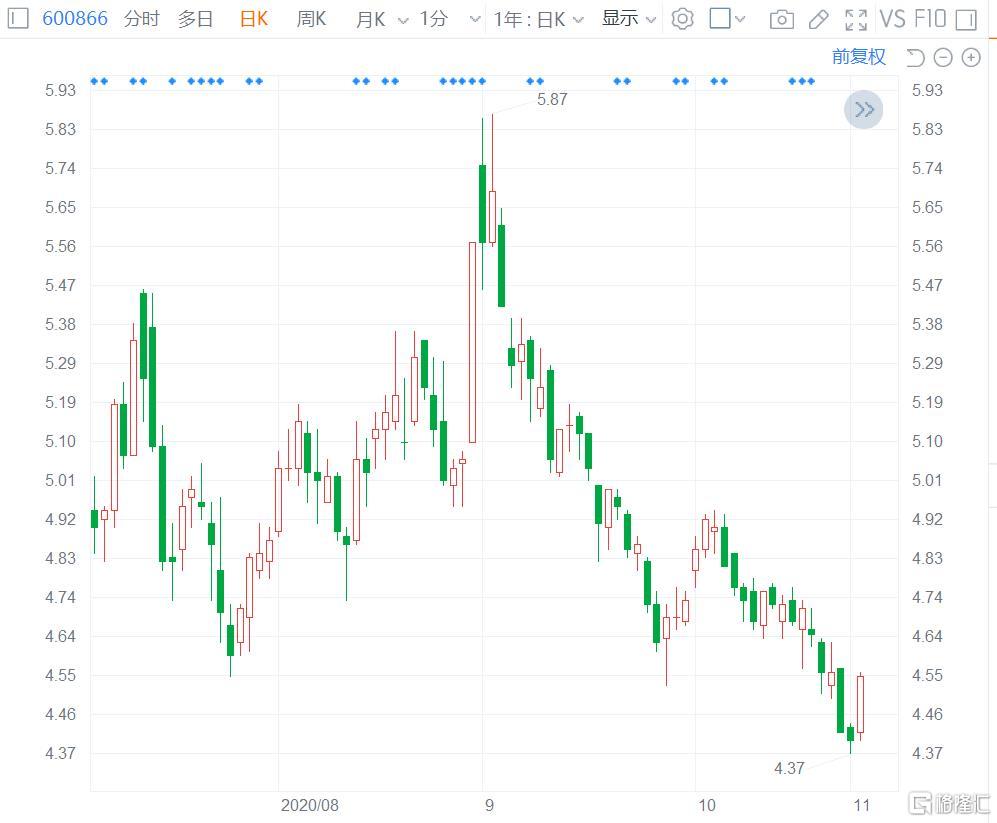Screen dimensions: 997x823
Task: Click the 前复权 price adjustment link
Action: point(858,57)
